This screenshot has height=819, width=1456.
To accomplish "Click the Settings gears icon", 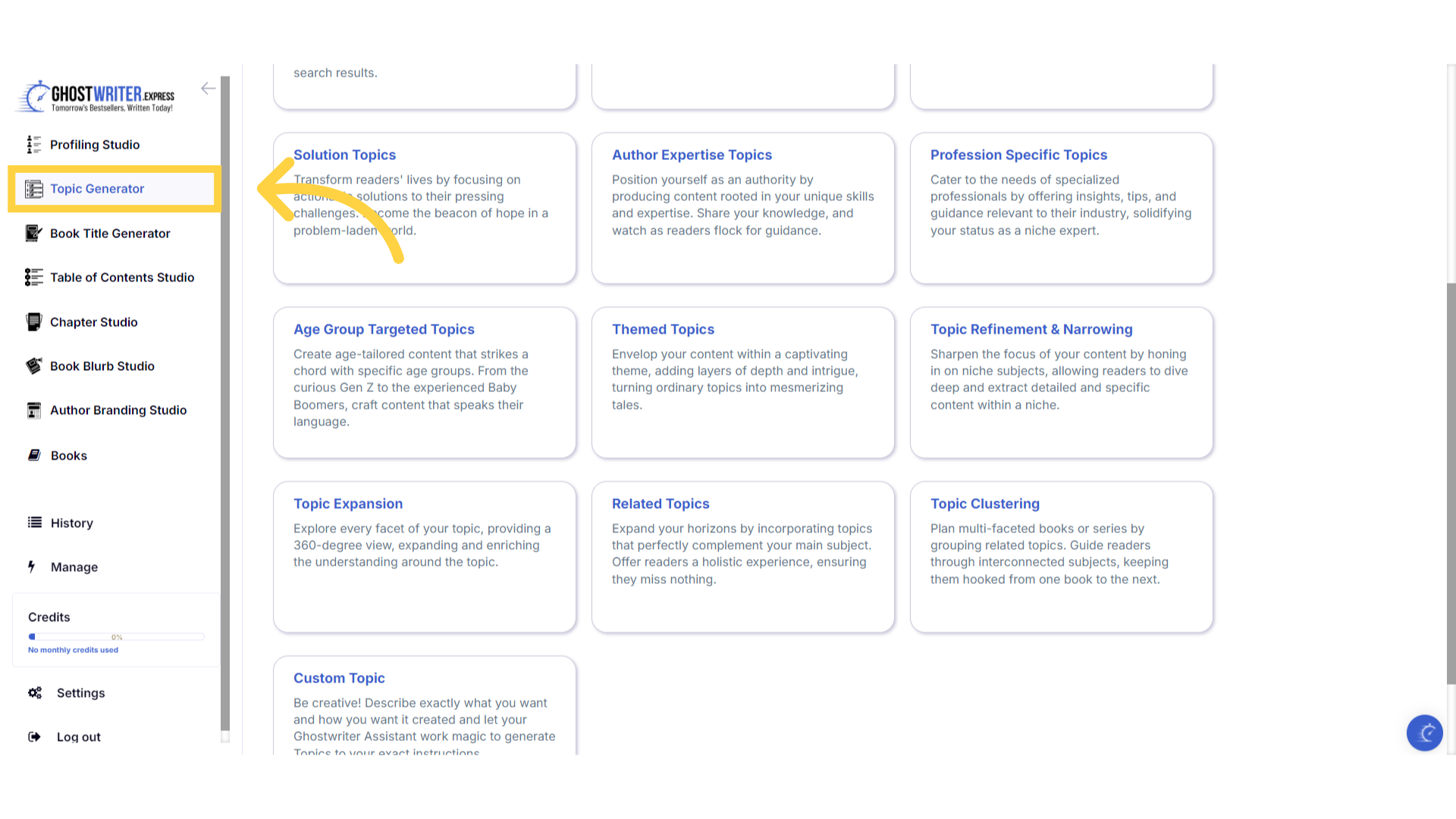I will coord(35,693).
